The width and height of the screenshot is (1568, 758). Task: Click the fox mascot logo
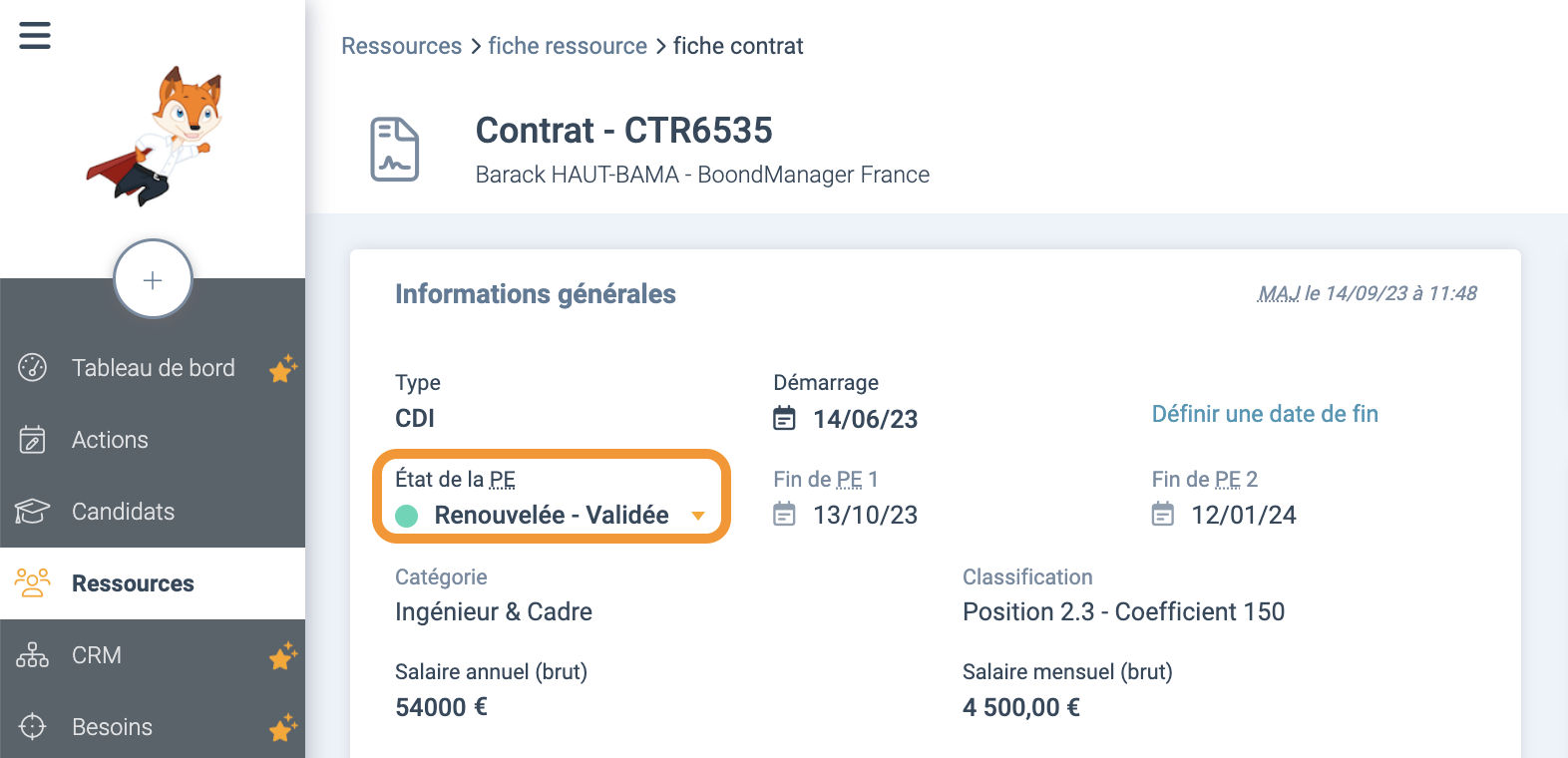pyautogui.click(x=155, y=137)
